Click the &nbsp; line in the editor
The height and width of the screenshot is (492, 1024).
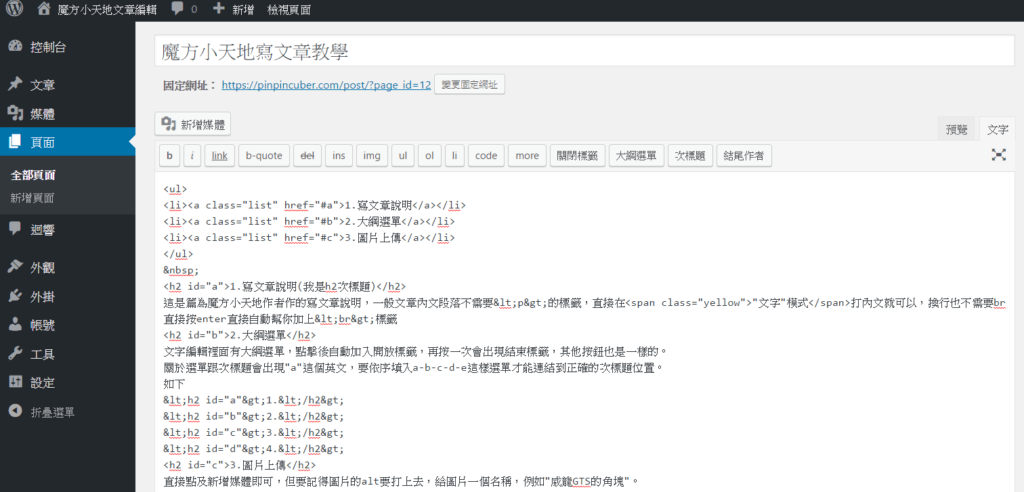click(181, 270)
